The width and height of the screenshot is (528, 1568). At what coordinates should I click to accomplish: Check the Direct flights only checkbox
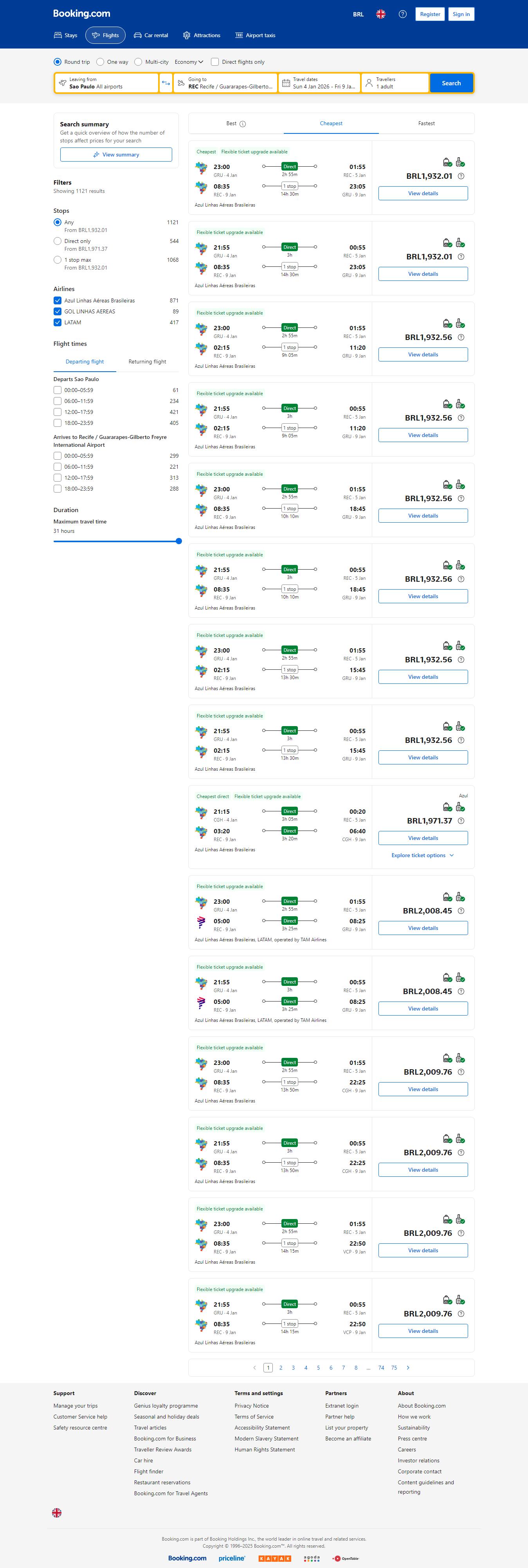215,62
